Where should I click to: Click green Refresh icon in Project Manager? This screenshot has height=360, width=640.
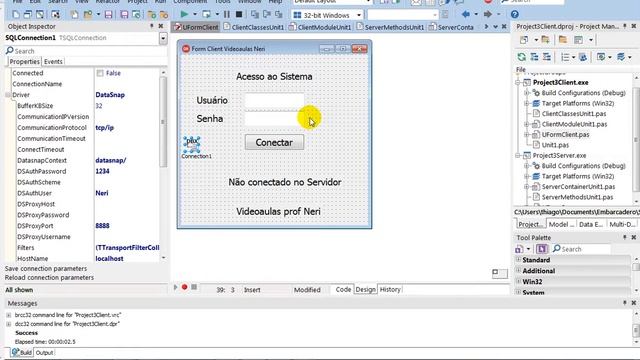click(522, 57)
